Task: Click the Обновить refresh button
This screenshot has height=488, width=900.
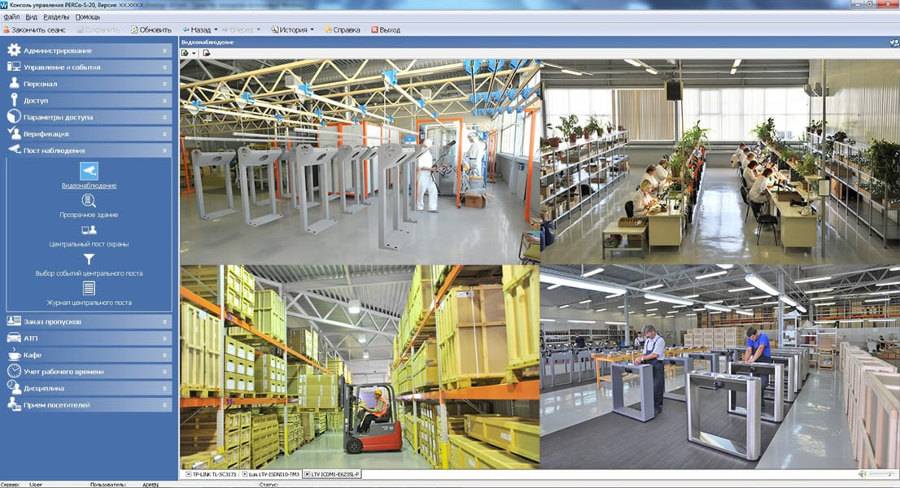Action: [x=150, y=30]
